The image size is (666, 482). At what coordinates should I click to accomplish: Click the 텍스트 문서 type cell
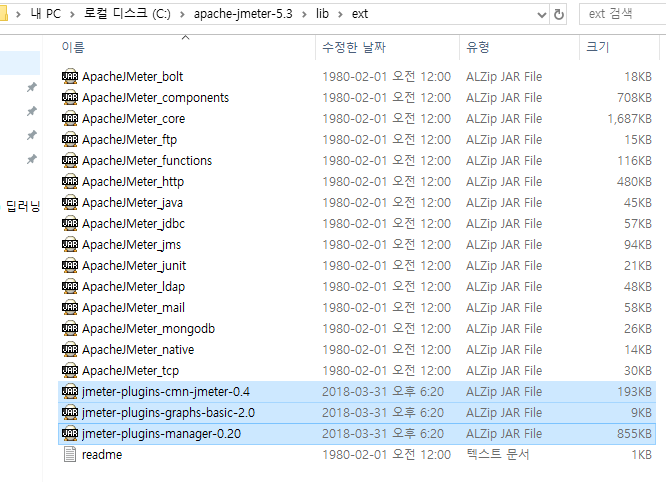pos(498,454)
